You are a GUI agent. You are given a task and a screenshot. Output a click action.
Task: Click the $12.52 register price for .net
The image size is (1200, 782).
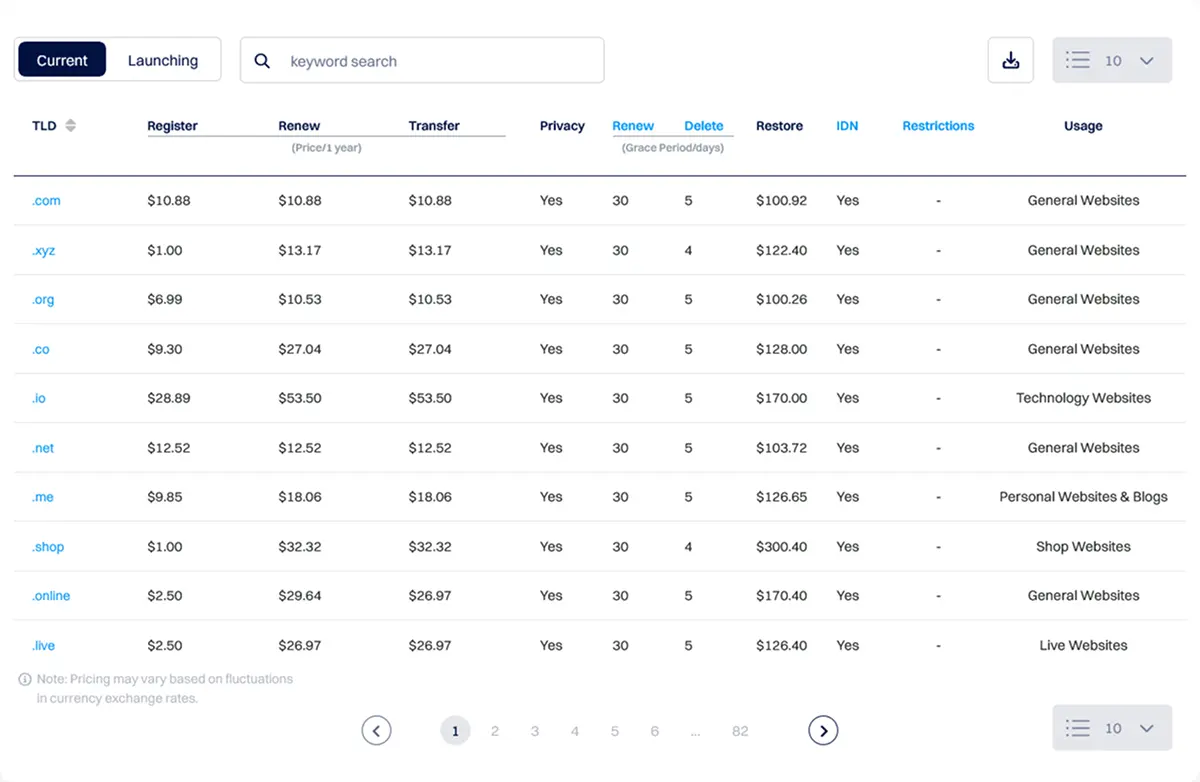(168, 448)
